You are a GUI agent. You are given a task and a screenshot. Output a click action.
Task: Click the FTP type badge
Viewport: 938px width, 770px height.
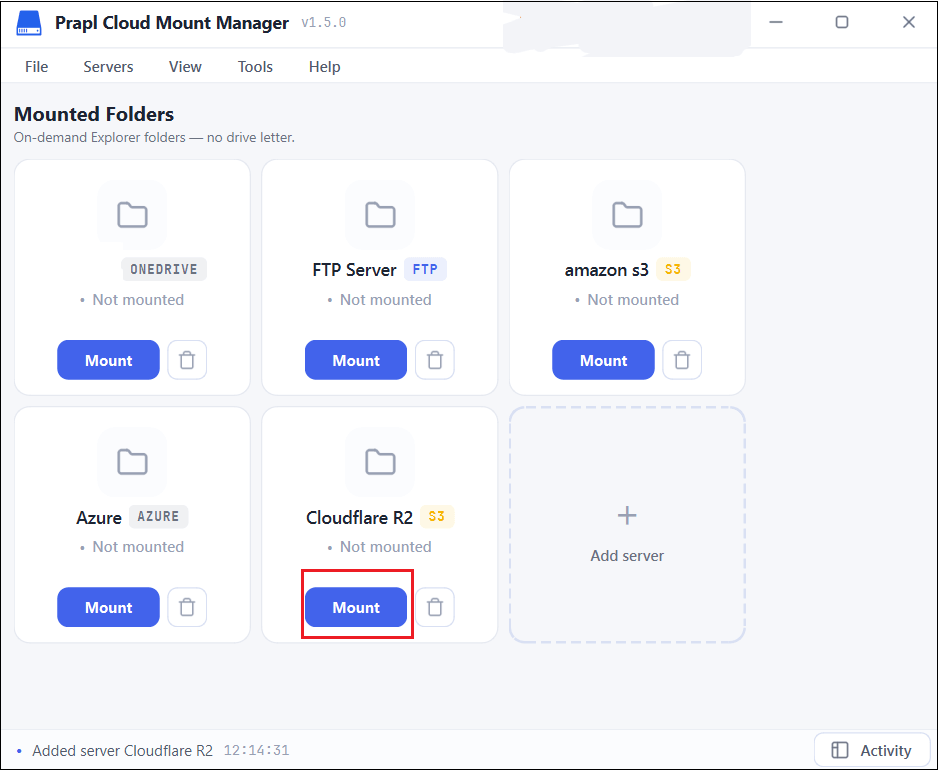click(425, 269)
